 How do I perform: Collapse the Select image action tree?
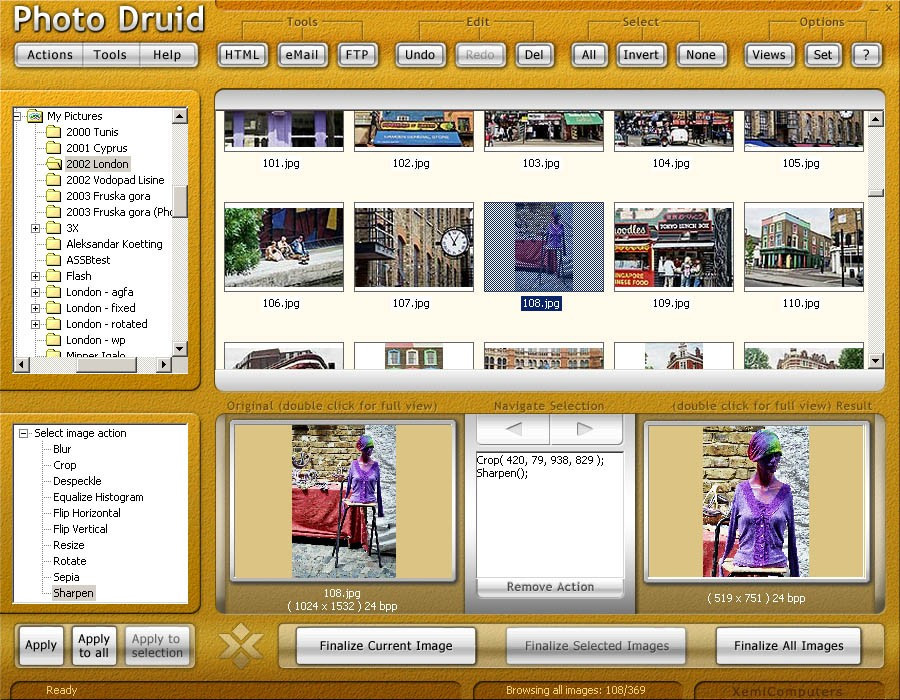24,433
